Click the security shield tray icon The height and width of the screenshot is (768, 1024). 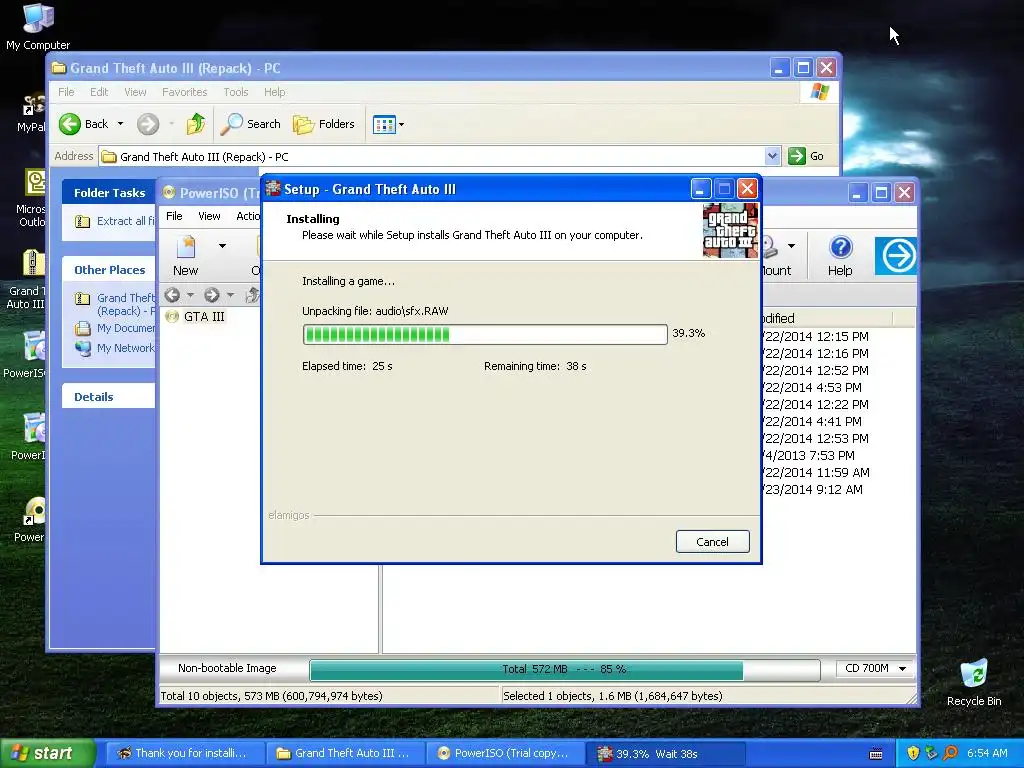coord(913,753)
